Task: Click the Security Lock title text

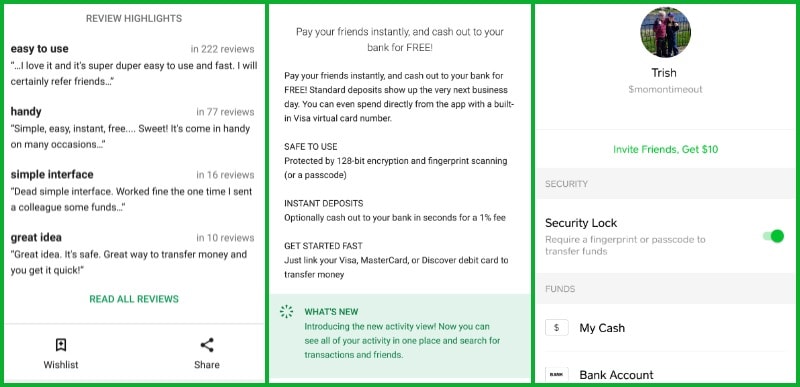Action: (x=581, y=223)
